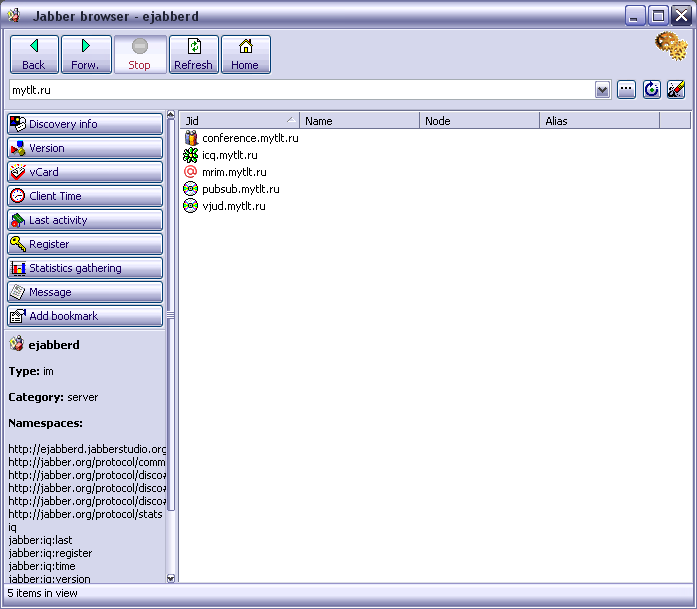Refresh the service list
Image resolution: width=697 pixels, height=609 pixels.
193,55
